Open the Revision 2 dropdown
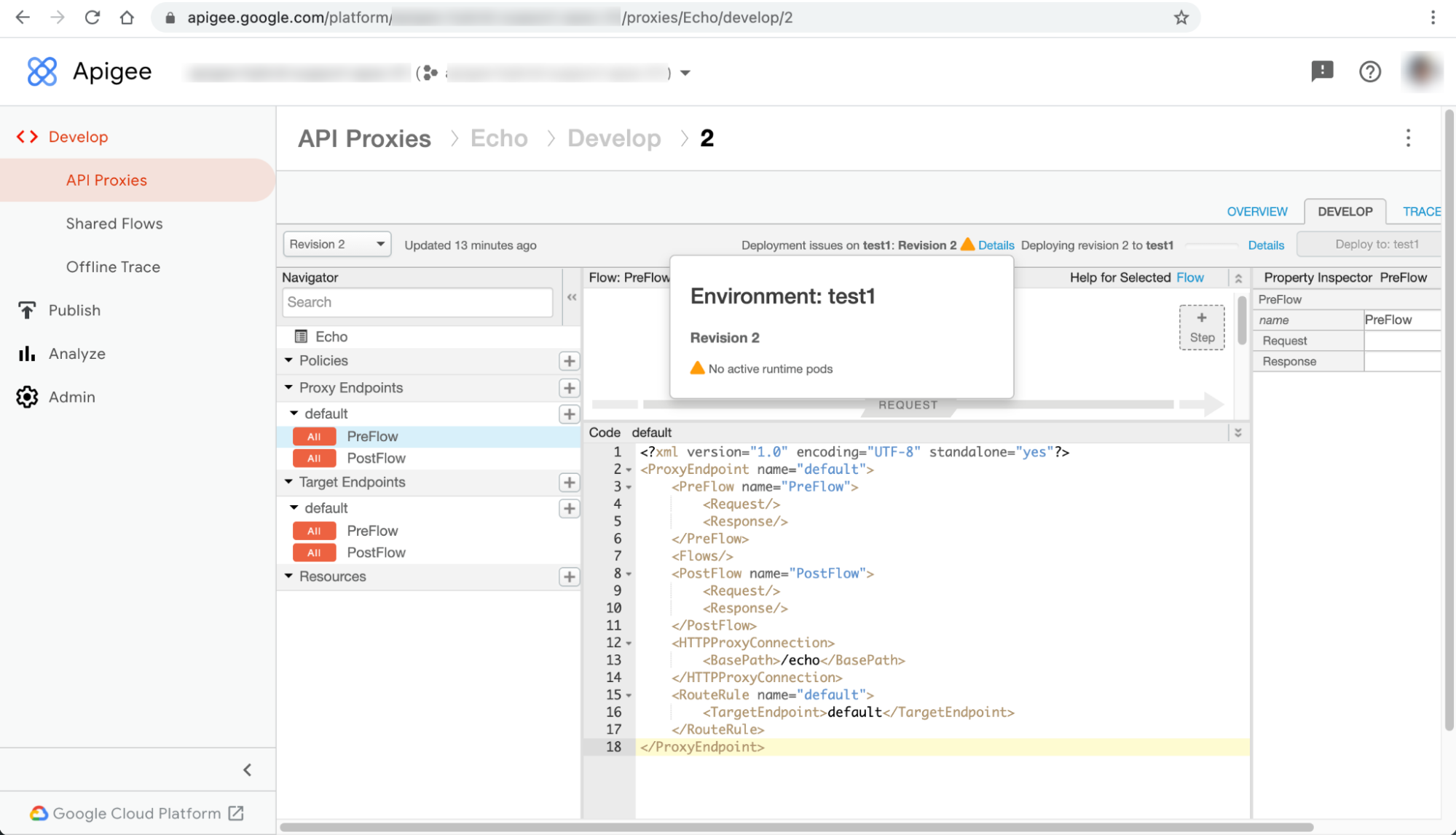This screenshot has height=835, width=1456. 337,245
